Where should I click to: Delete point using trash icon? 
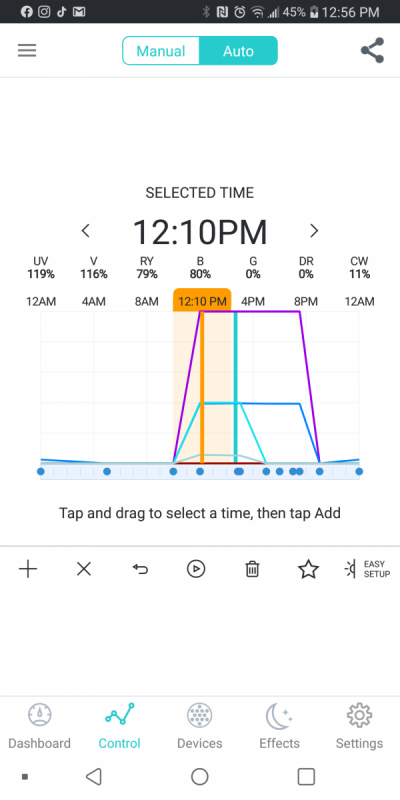coord(252,569)
